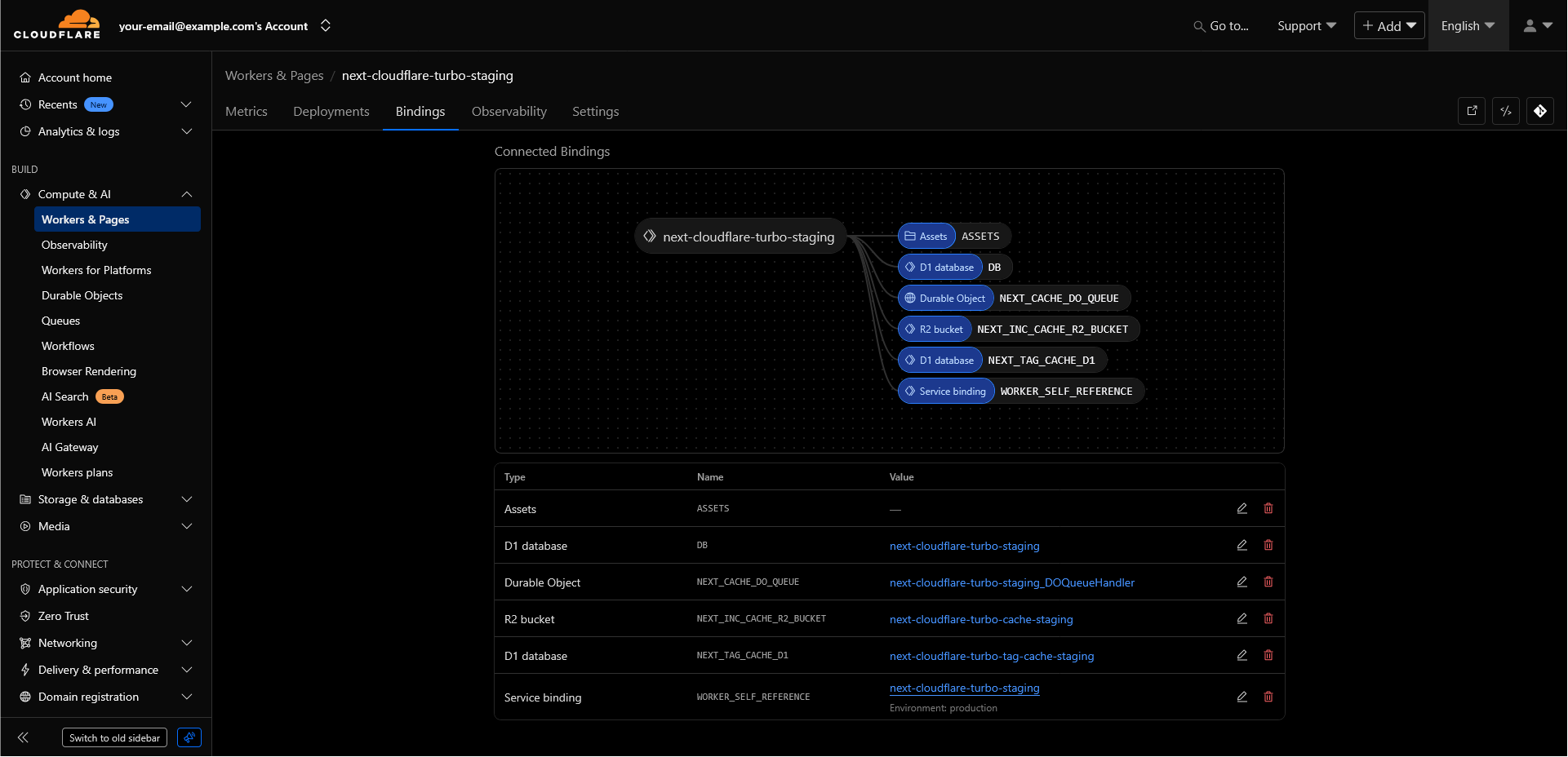Edit the DB D1 database binding
Image resolution: width=1568 pixels, height=757 pixels.
[1242, 545]
